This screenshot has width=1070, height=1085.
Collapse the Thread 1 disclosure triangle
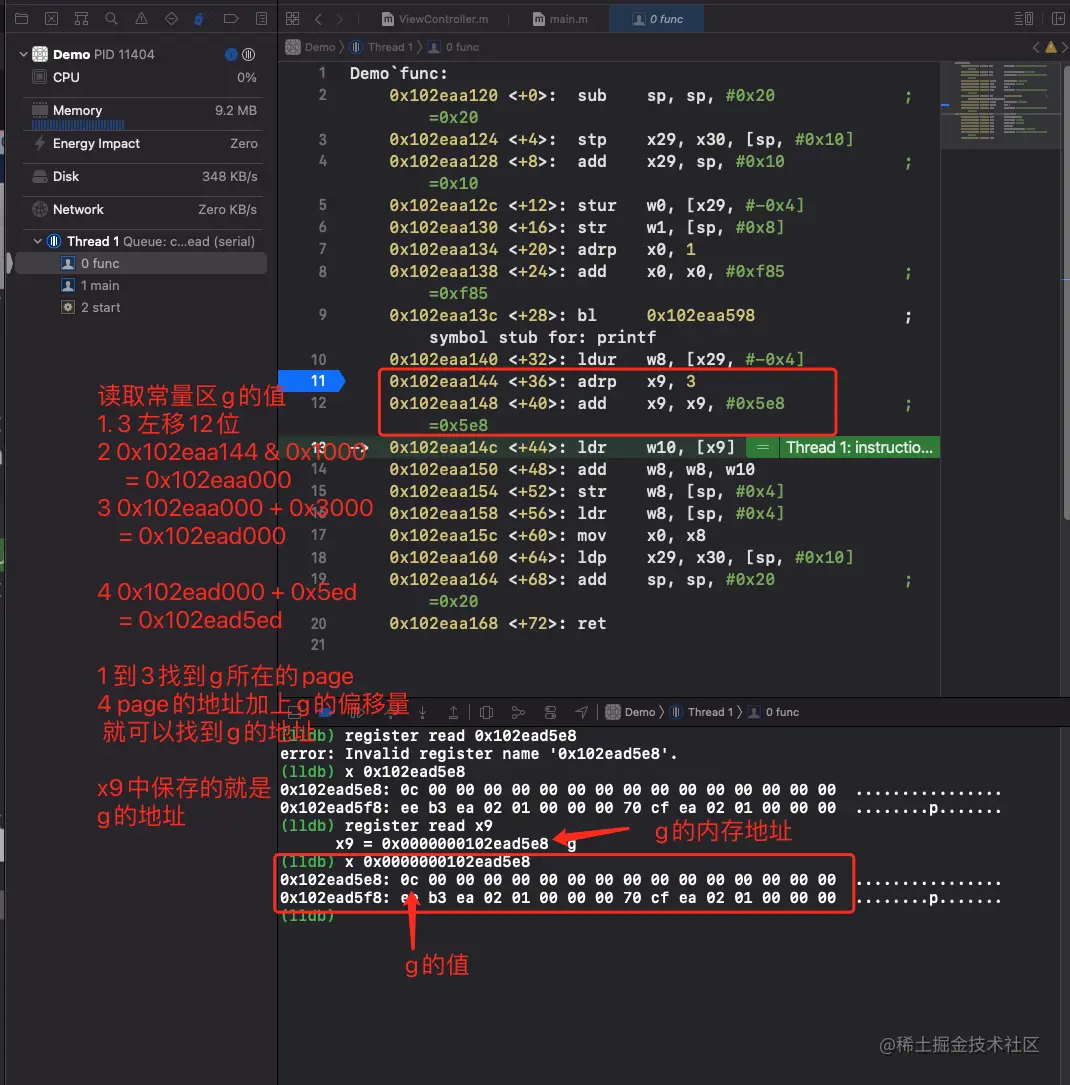pos(37,241)
